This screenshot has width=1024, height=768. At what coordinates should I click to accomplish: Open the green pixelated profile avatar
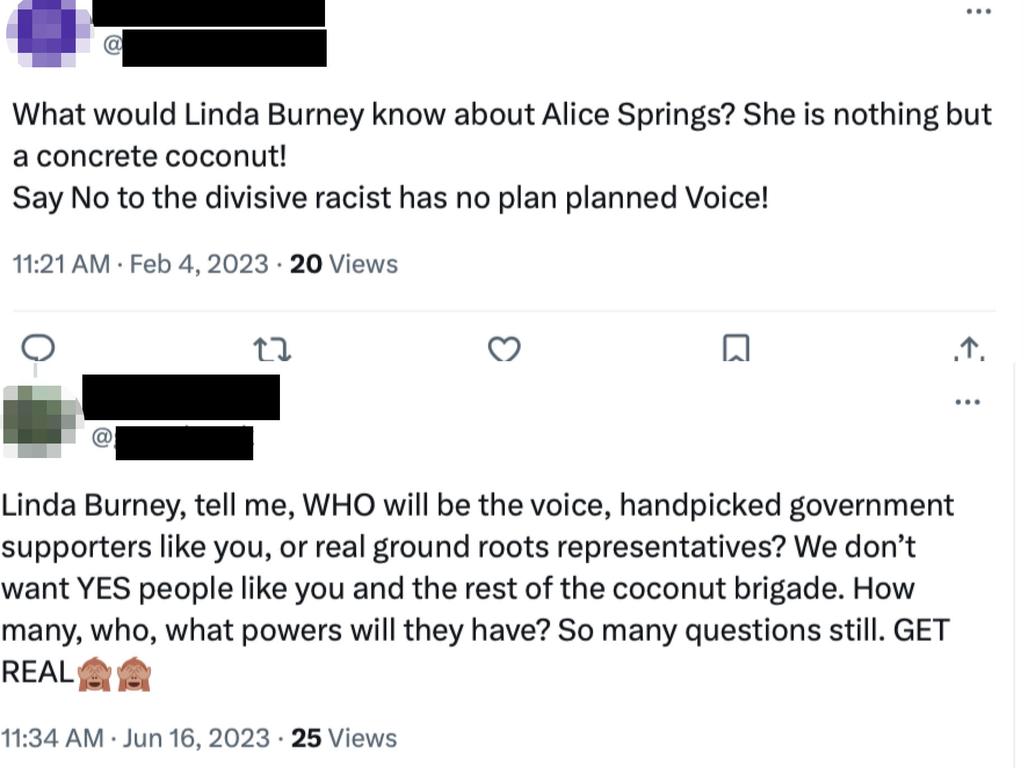[x=38, y=421]
